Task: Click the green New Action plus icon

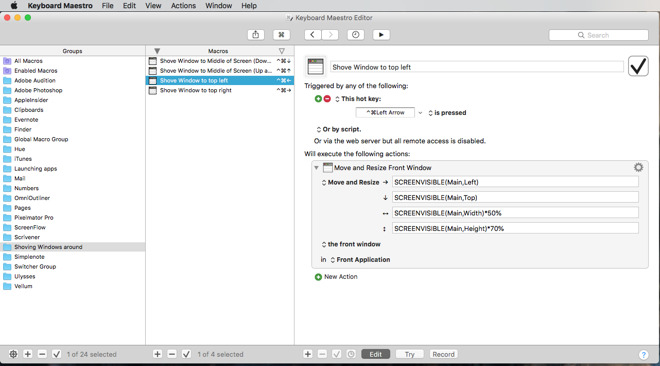Action: click(318, 277)
